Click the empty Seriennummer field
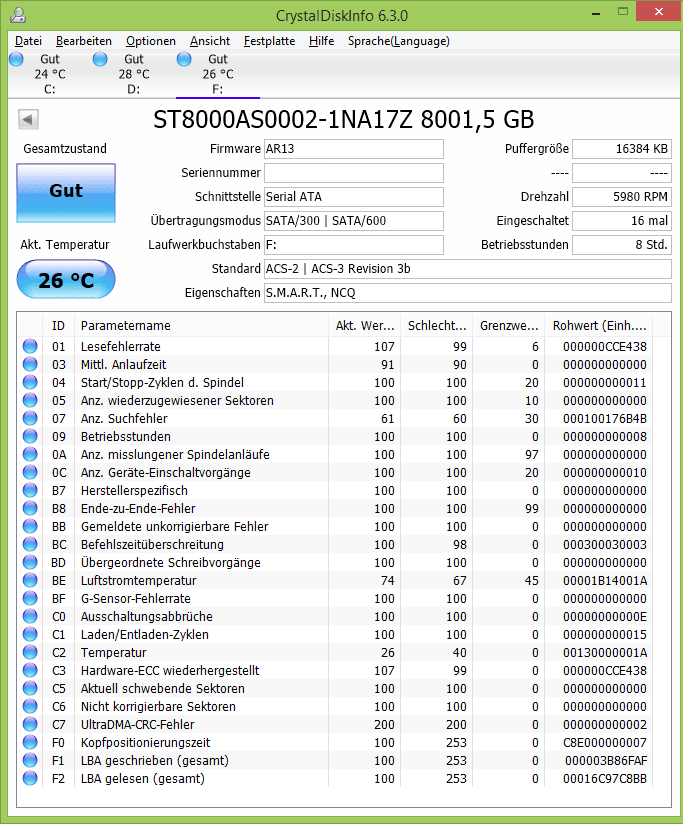The width and height of the screenshot is (683, 824). [x=354, y=173]
